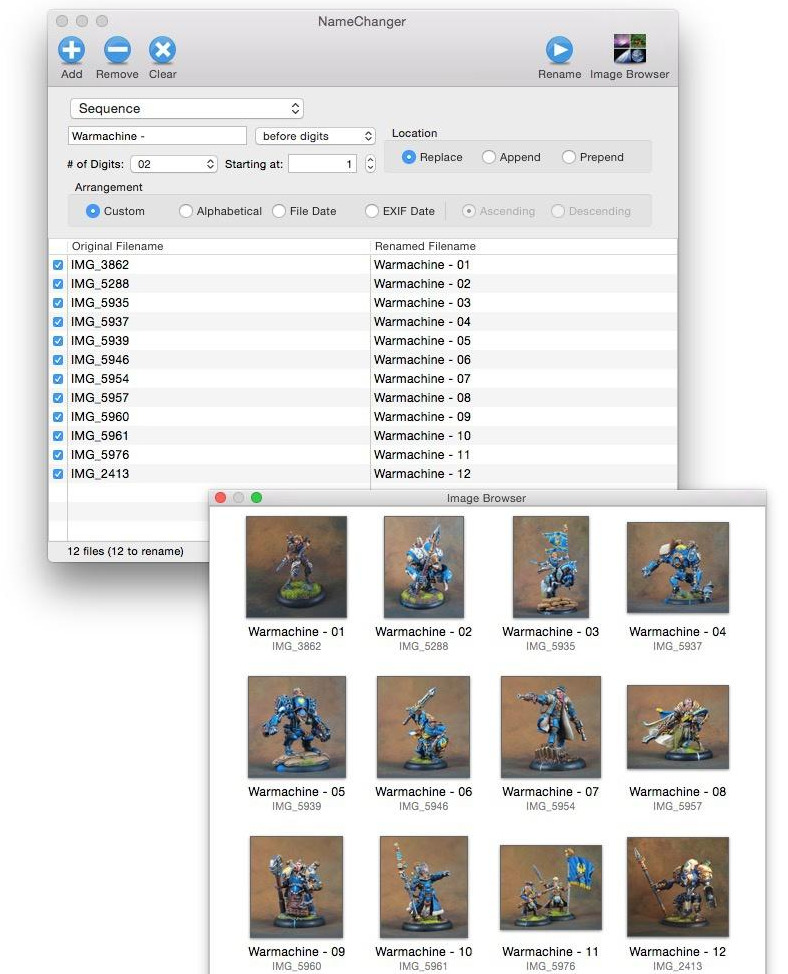Select the Alphabetical arrangement option
The height and width of the screenshot is (974, 788).
185,211
